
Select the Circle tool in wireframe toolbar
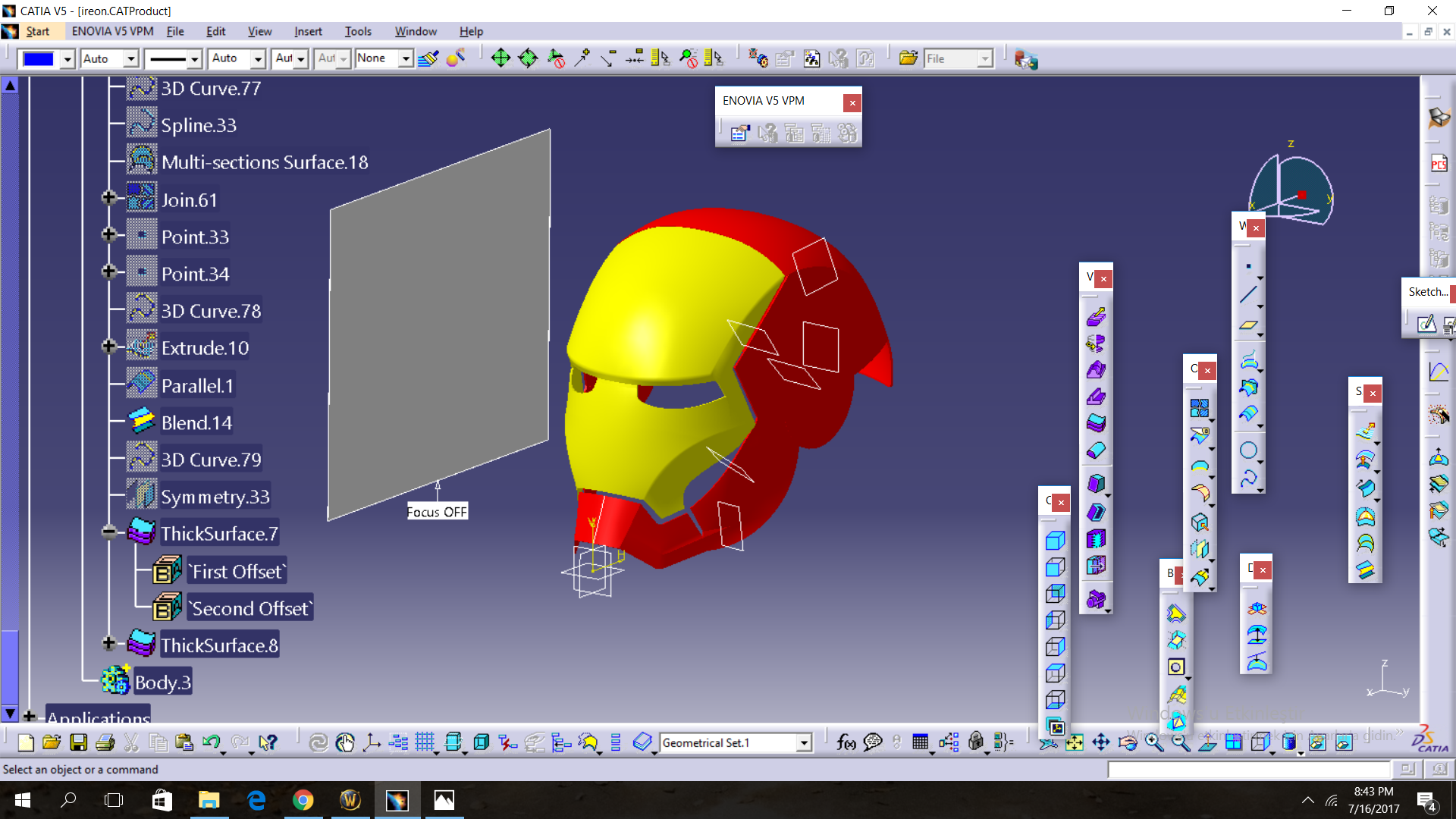(1248, 450)
